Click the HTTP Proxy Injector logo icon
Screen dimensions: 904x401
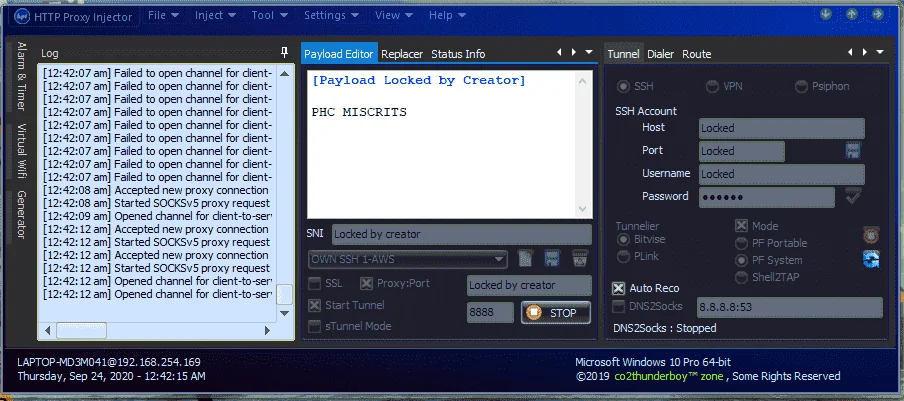click(22, 17)
